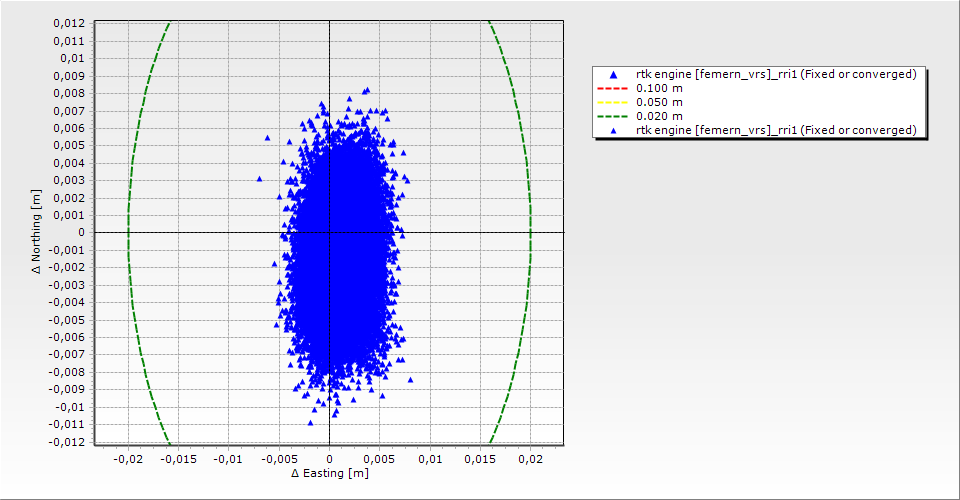The width and height of the screenshot is (960, 500).
Task: Click the Δ Northing [m] axis title
Action: [38, 232]
